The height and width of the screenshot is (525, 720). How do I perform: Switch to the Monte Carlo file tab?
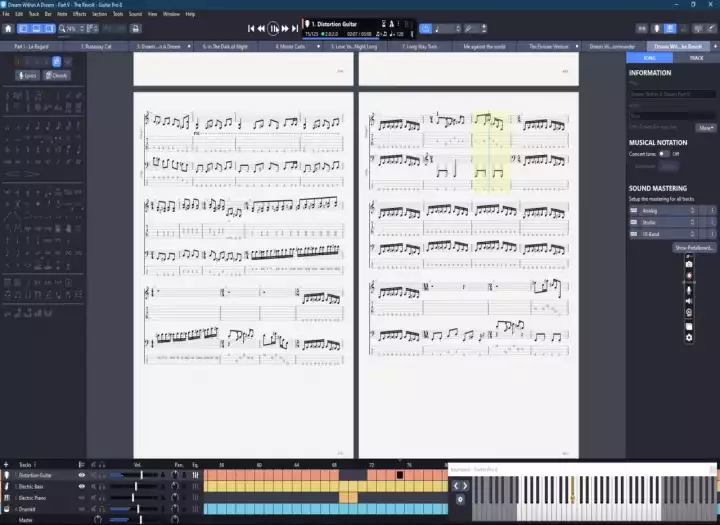tap(290, 46)
